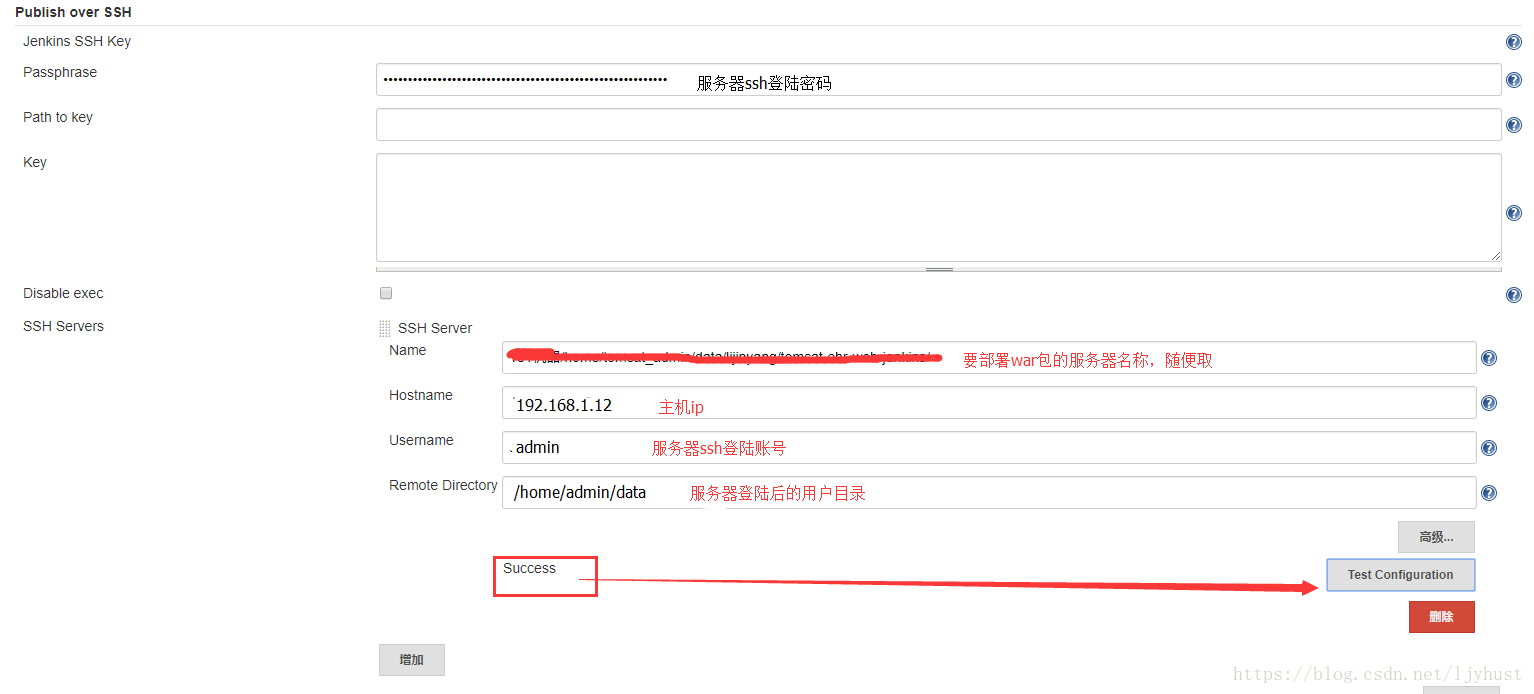Click the Test Configuration button
1534x694 pixels.
(1400, 574)
